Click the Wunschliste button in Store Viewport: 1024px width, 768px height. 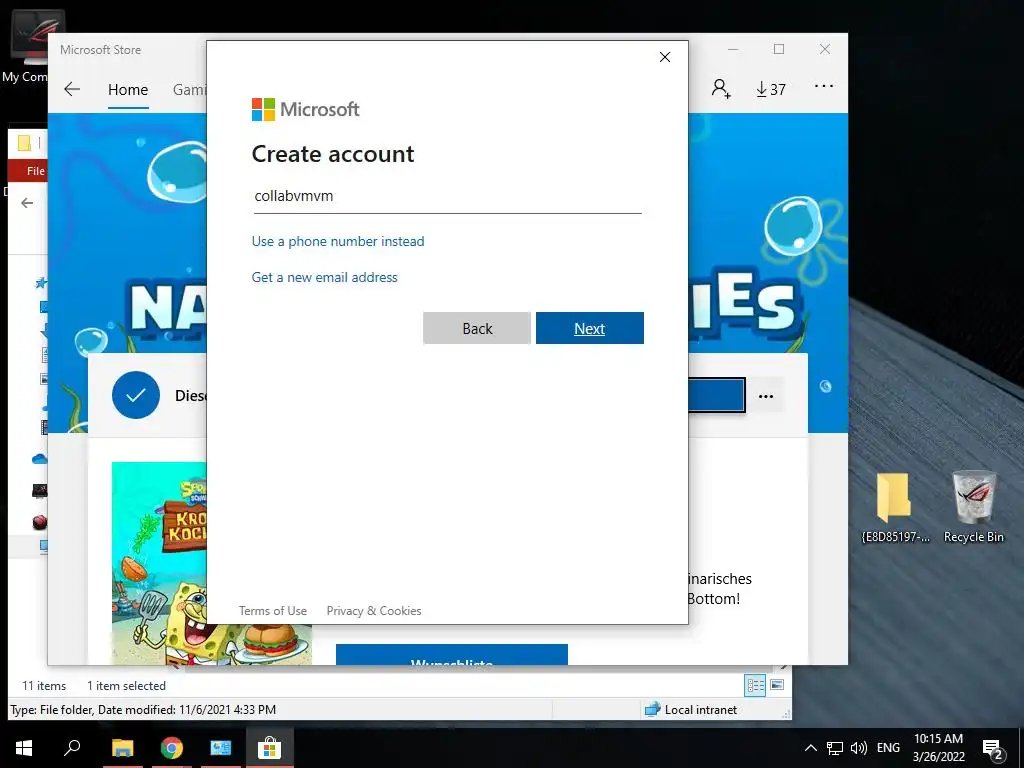coord(452,655)
